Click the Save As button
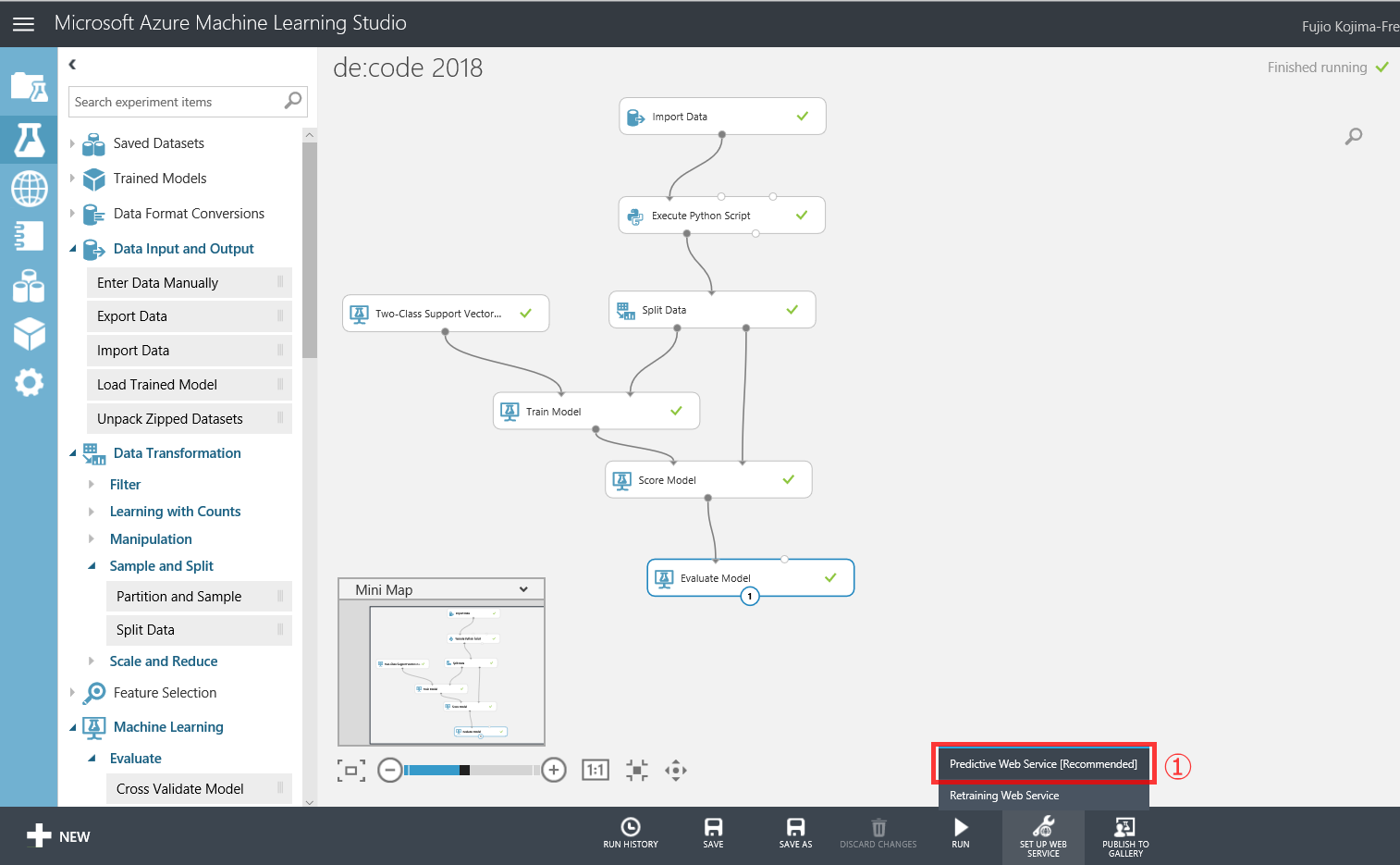Image resolution: width=1400 pixels, height=865 pixels. point(795,833)
